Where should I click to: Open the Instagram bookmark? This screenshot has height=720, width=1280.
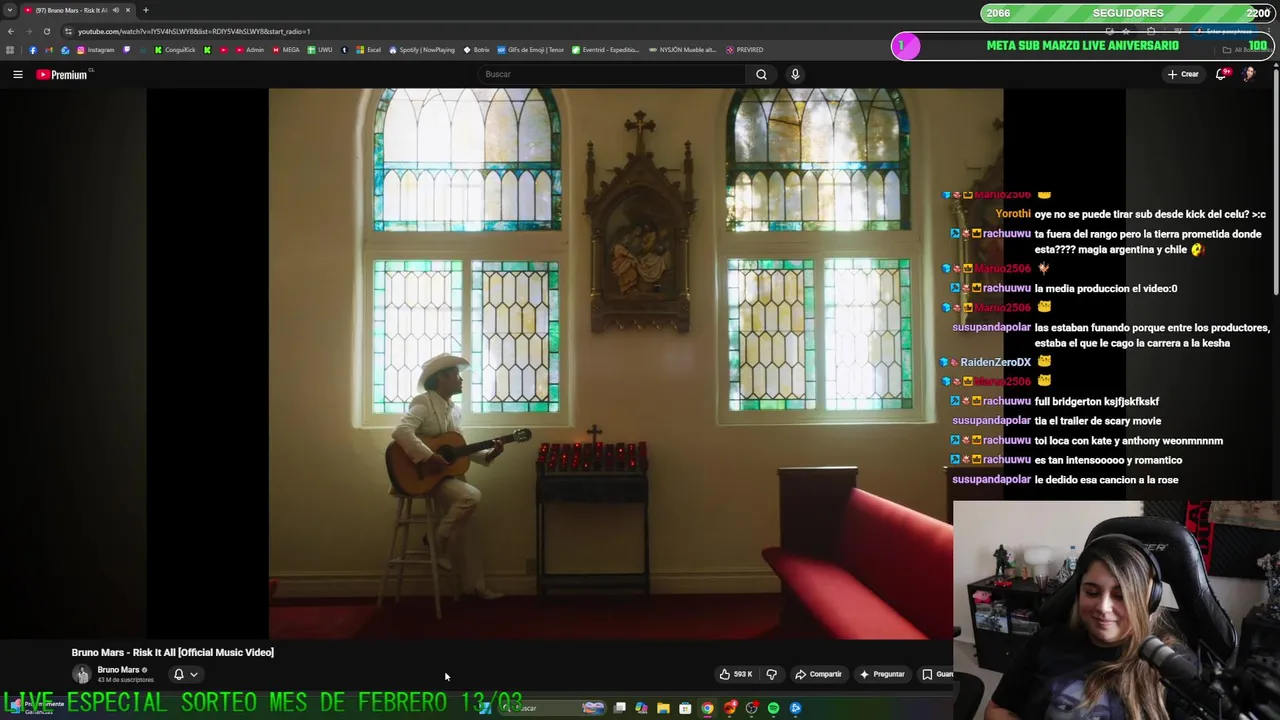[x=96, y=50]
